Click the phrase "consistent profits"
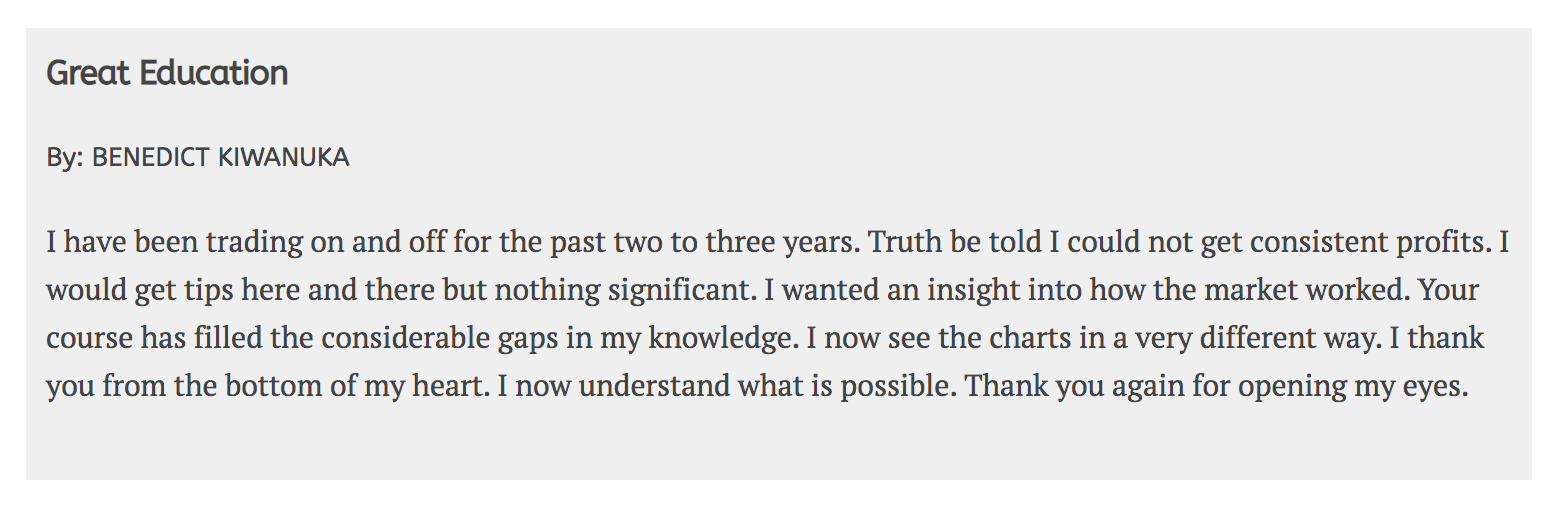 click(1369, 243)
